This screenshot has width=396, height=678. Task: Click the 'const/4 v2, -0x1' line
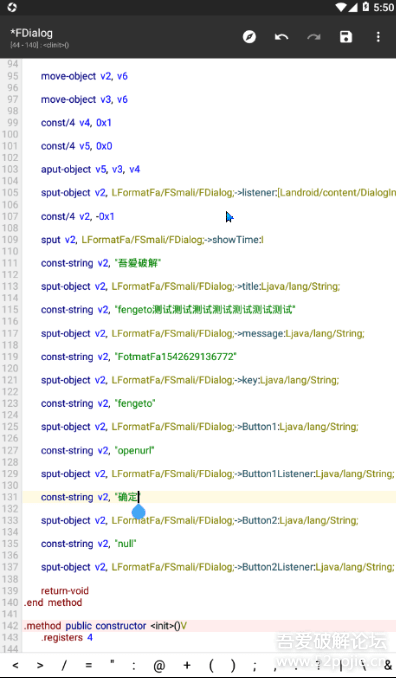coord(78,216)
